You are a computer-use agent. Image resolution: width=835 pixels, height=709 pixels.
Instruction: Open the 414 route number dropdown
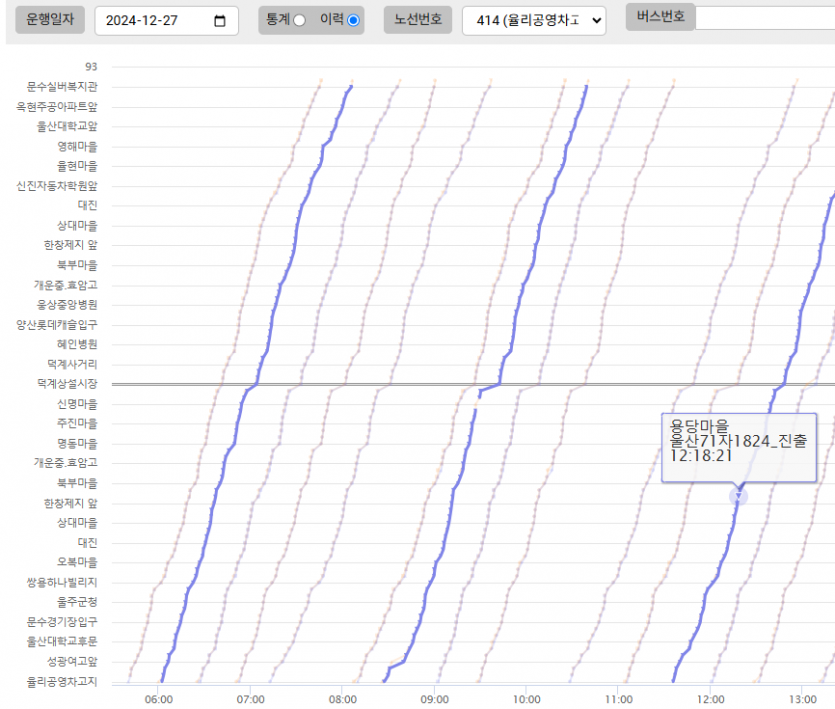pos(534,21)
